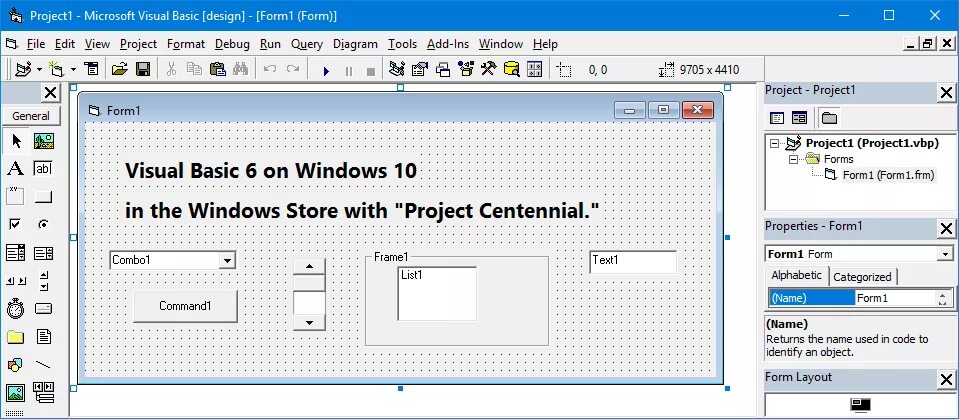Select the PictureBox control tool
959x419 pixels.
coord(43,141)
